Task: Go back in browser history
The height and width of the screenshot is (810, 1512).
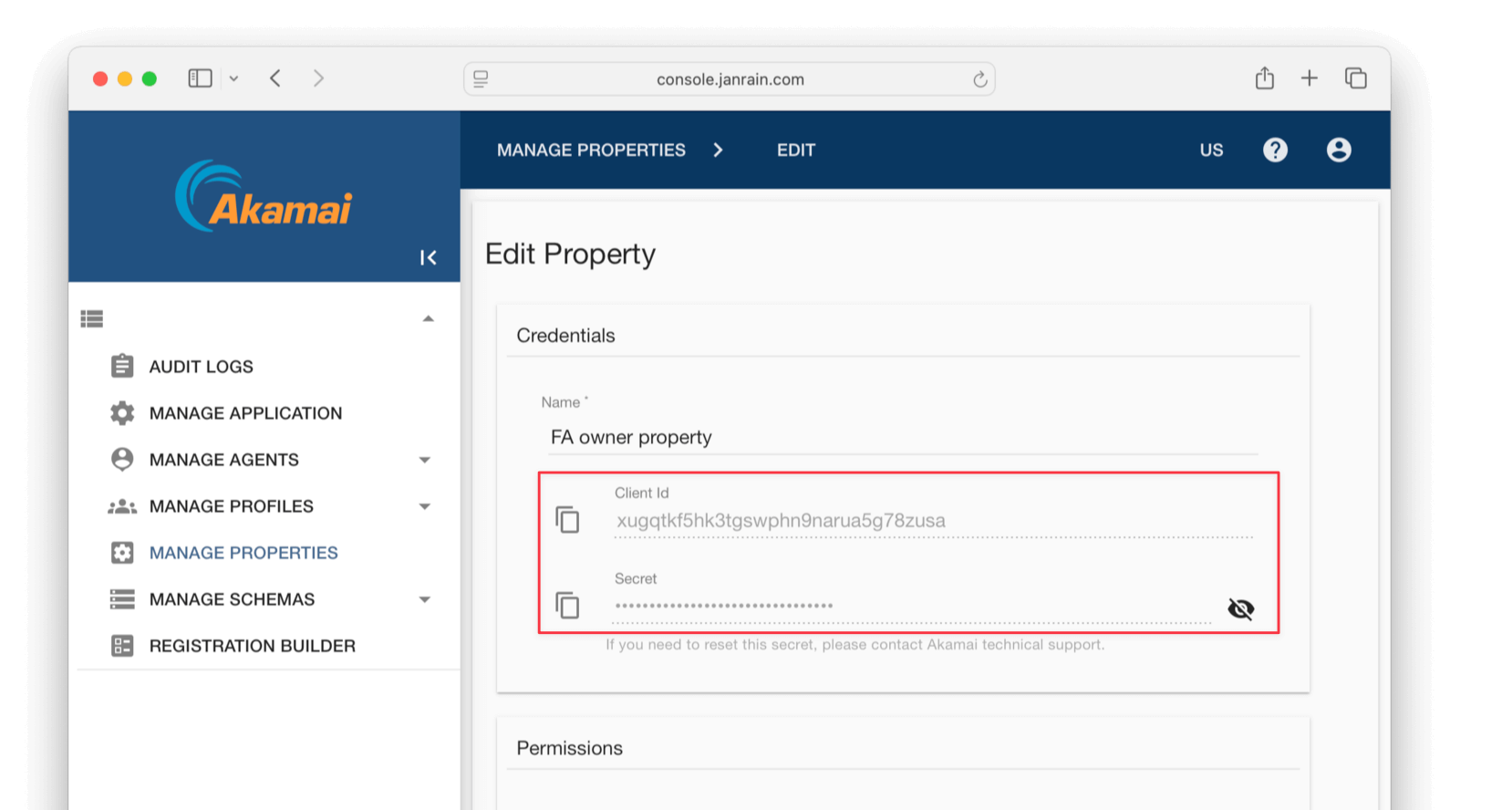Action: coord(275,78)
